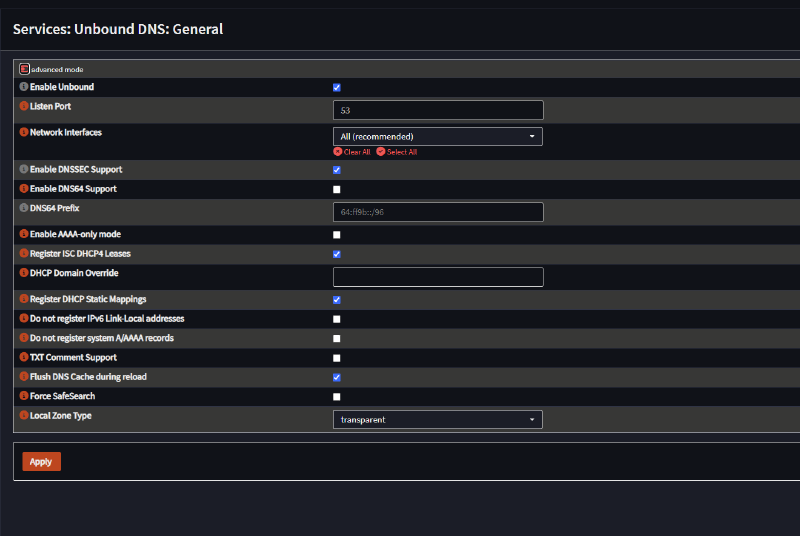
Task: Click the Enable Unbound label text
Action: click(x=62, y=87)
